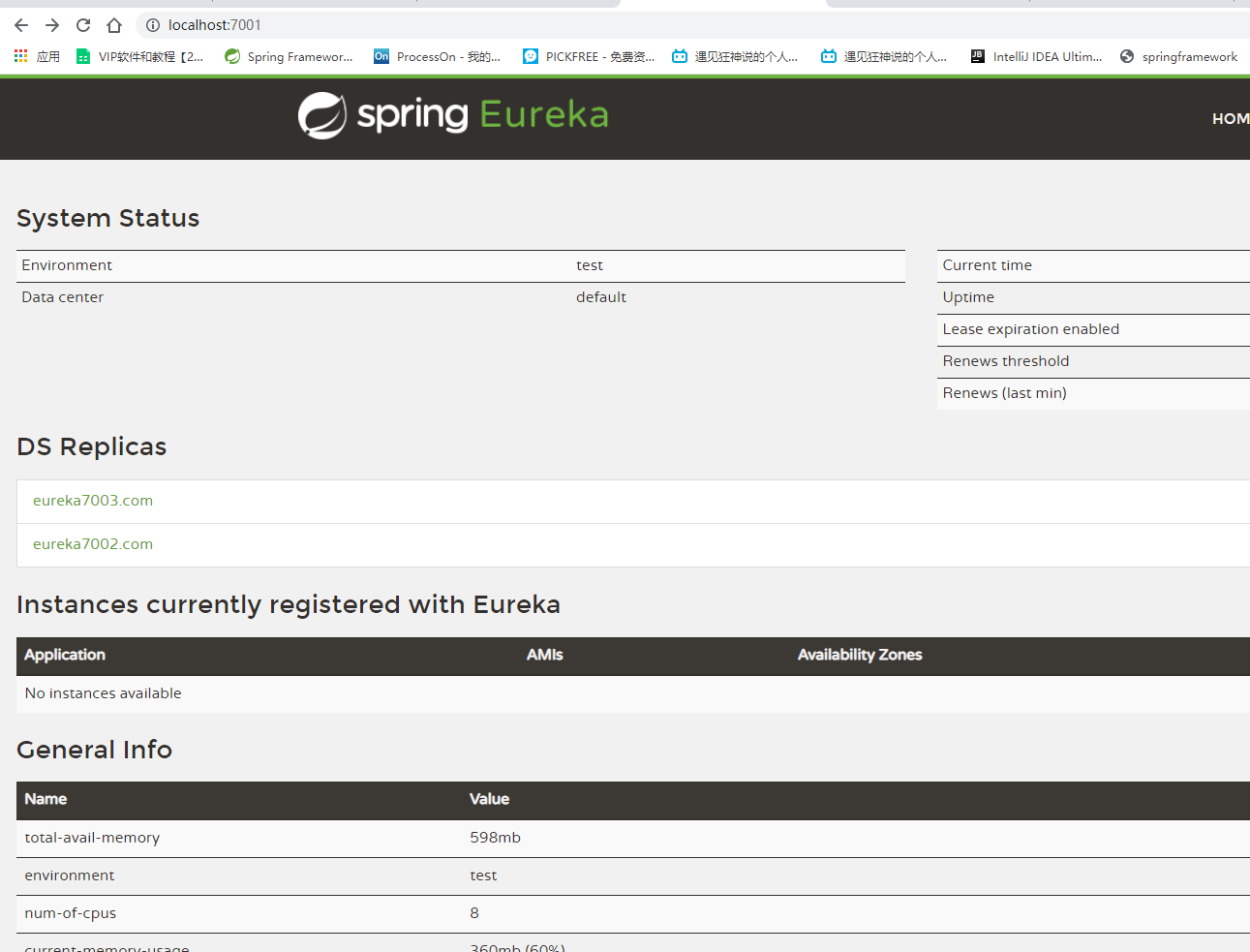Click the browser forward arrow
This screenshot has width=1250, height=952.
[x=52, y=25]
